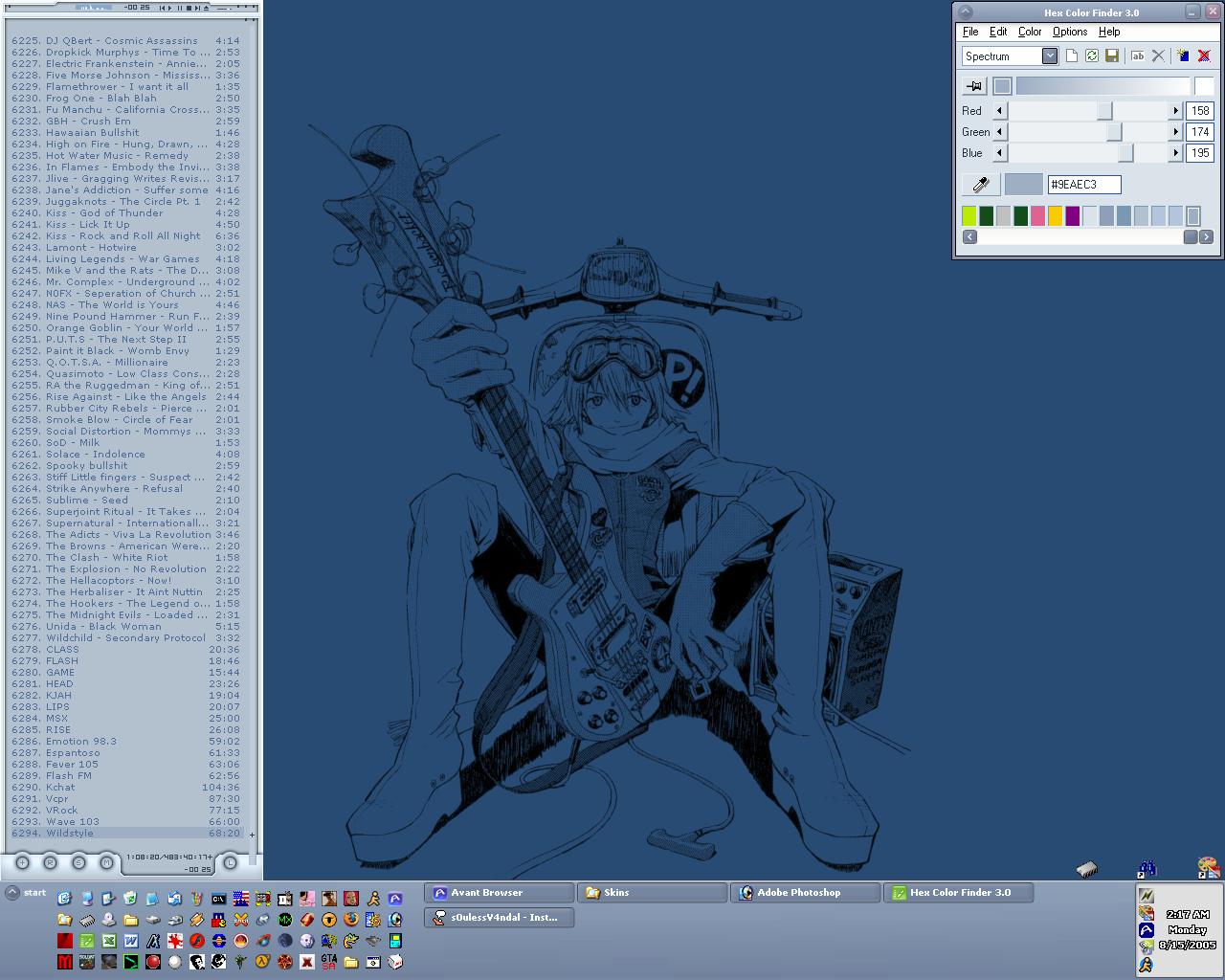
Task: Launch the Half-Life lambda quick launch icon
Action: pos(262,962)
